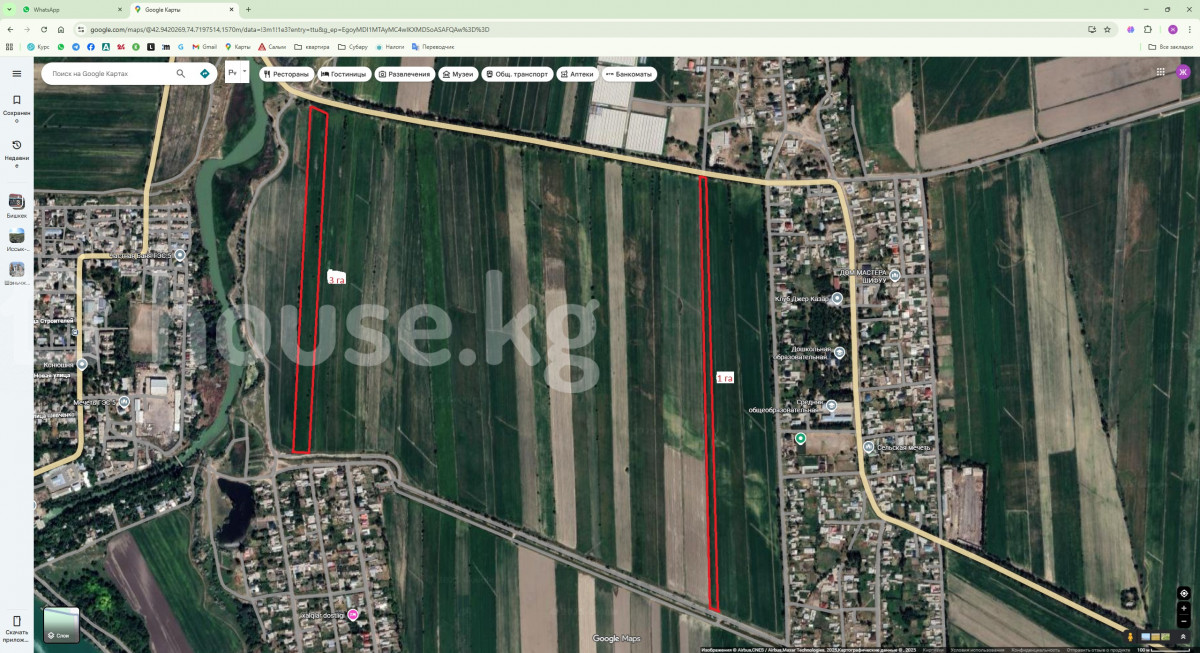Open directions with the blue arrow icon

tap(205, 73)
